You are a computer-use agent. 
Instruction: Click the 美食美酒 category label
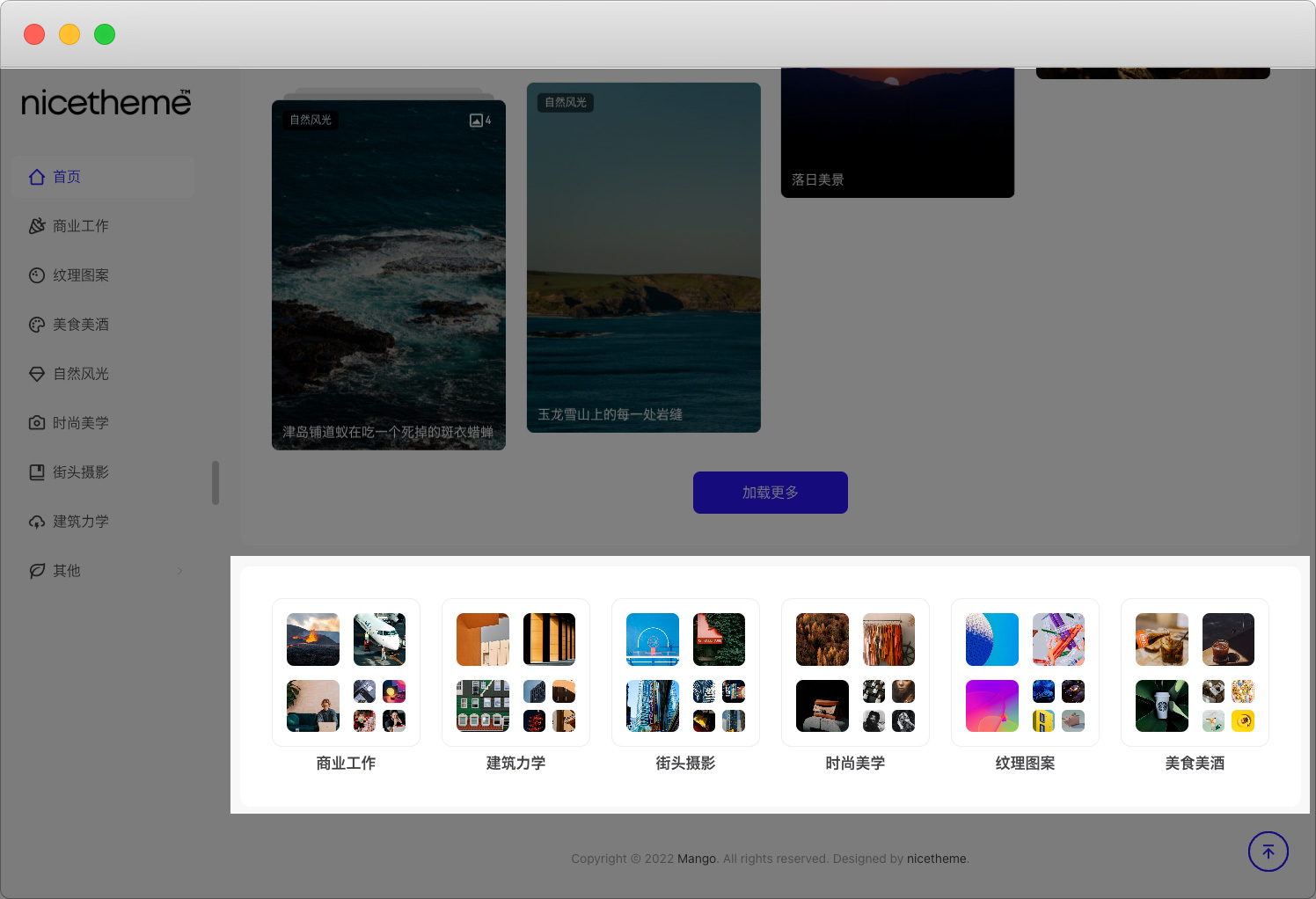pos(1195,764)
